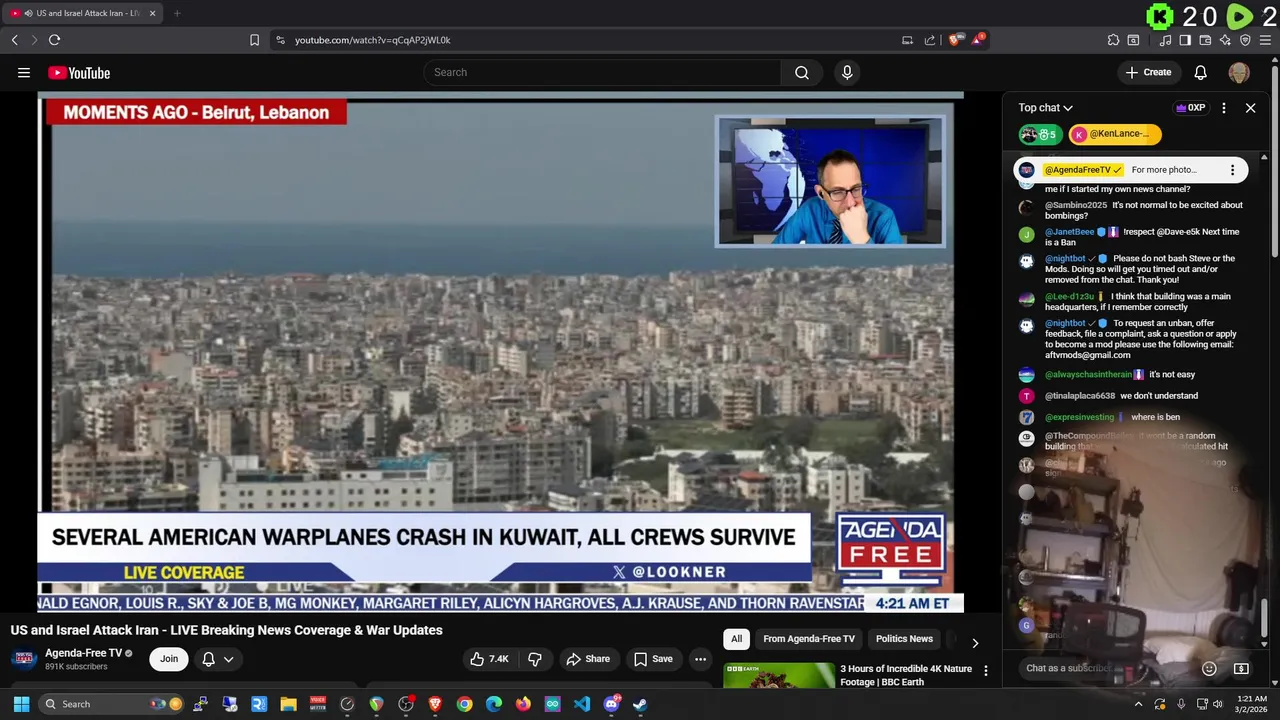Submit the search with the magnifier button
Image resolution: width=1280 pixels, height=720 pixels.
802,72
